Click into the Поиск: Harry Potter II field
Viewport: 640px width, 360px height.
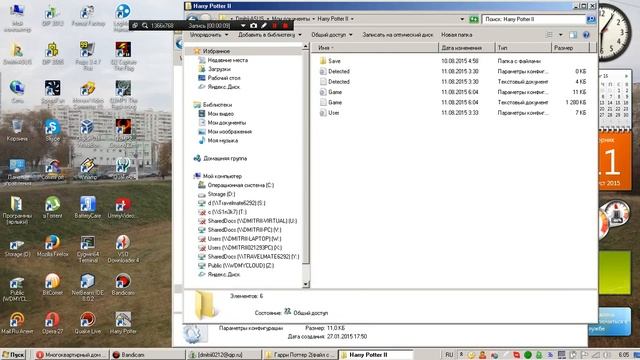pyautogui.click(x=534, y=19)
